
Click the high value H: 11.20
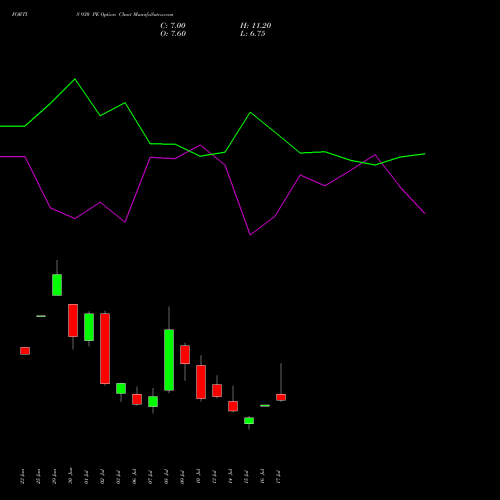click(256, 26)
